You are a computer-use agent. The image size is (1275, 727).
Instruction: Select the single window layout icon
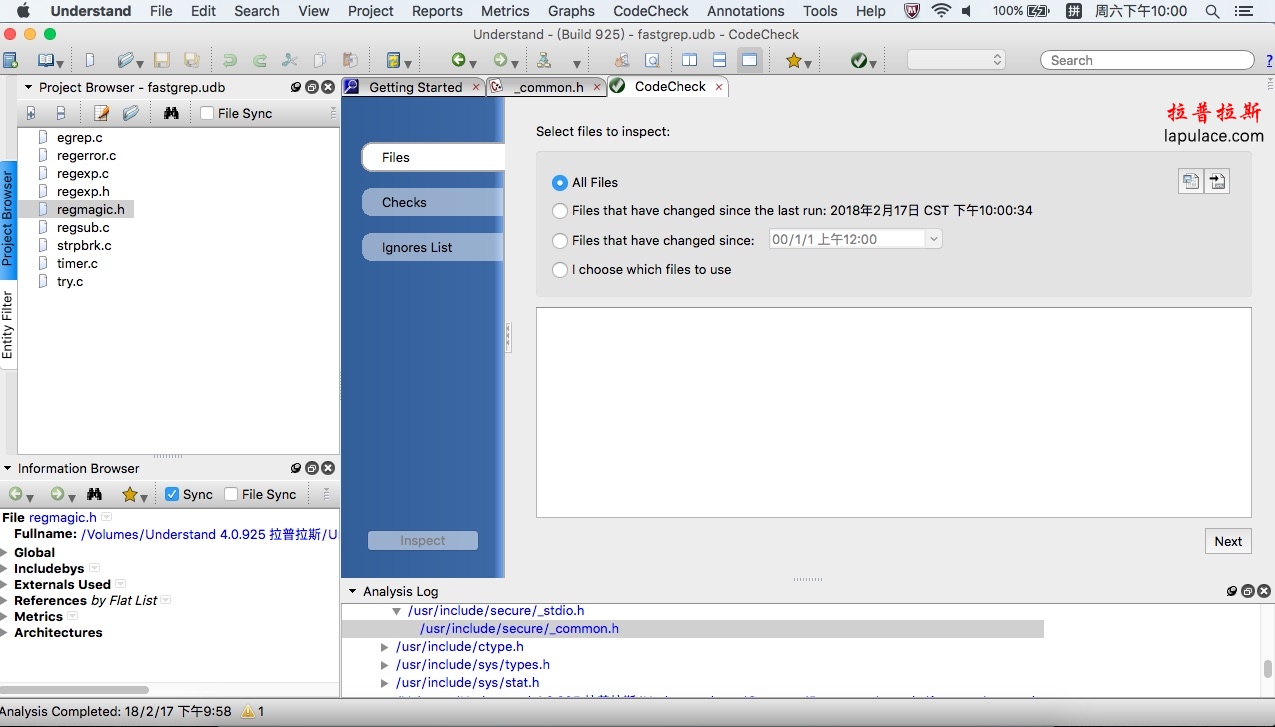[749, 60]
